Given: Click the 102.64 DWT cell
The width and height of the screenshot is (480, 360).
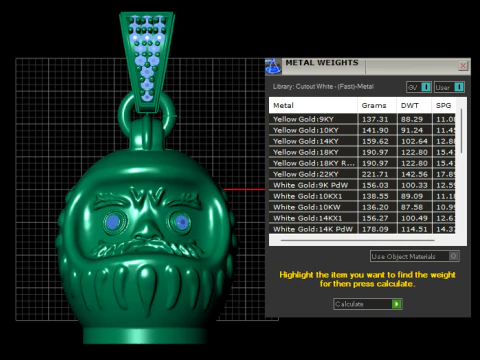Looking at the screenshot, I should (x=414, y=141).
